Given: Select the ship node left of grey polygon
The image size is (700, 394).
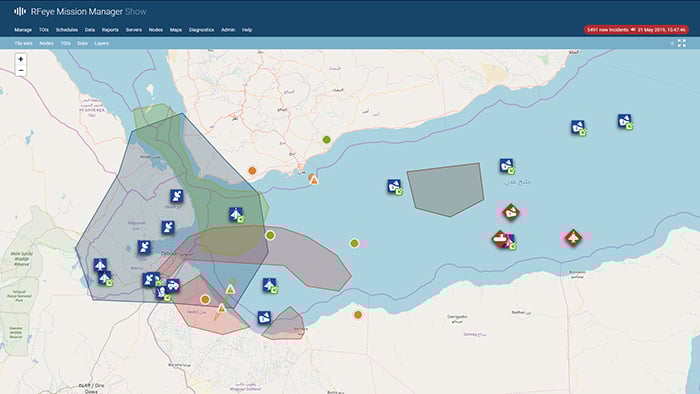Looking at the screenshot, I should point(394,186).
